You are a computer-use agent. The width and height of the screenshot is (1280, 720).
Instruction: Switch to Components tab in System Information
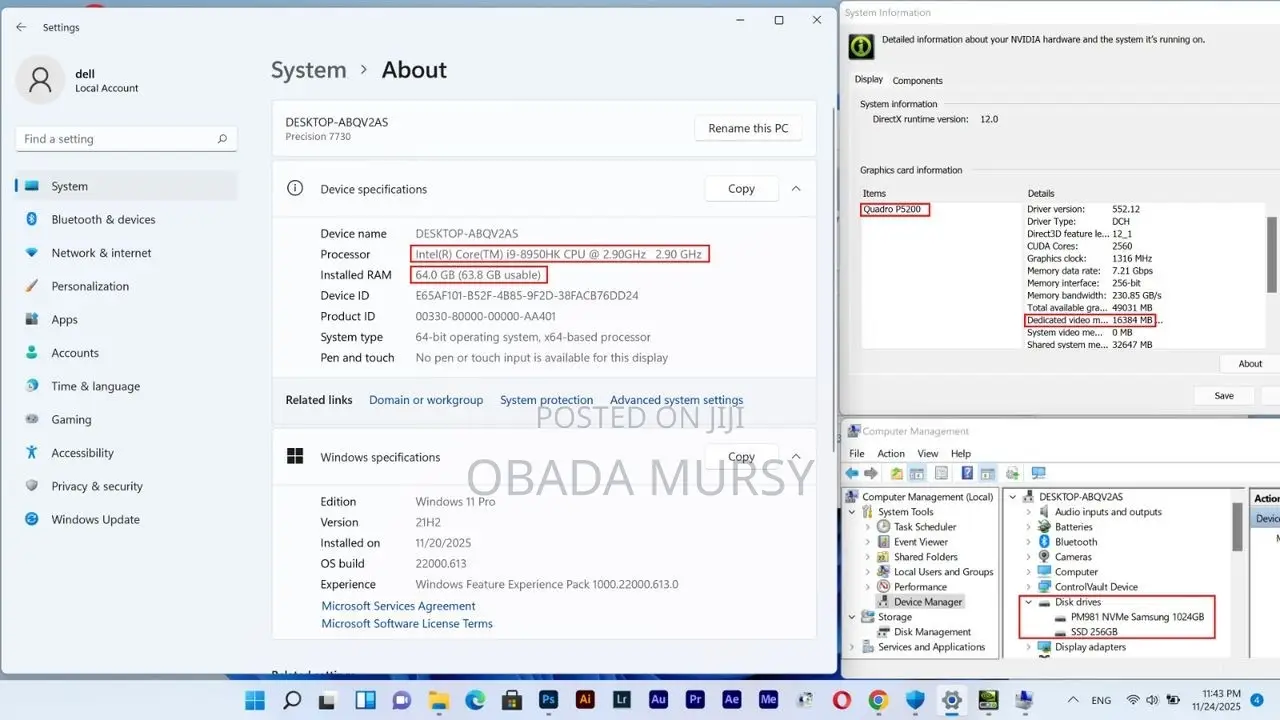pyautogui.click(x=917, y=80)
